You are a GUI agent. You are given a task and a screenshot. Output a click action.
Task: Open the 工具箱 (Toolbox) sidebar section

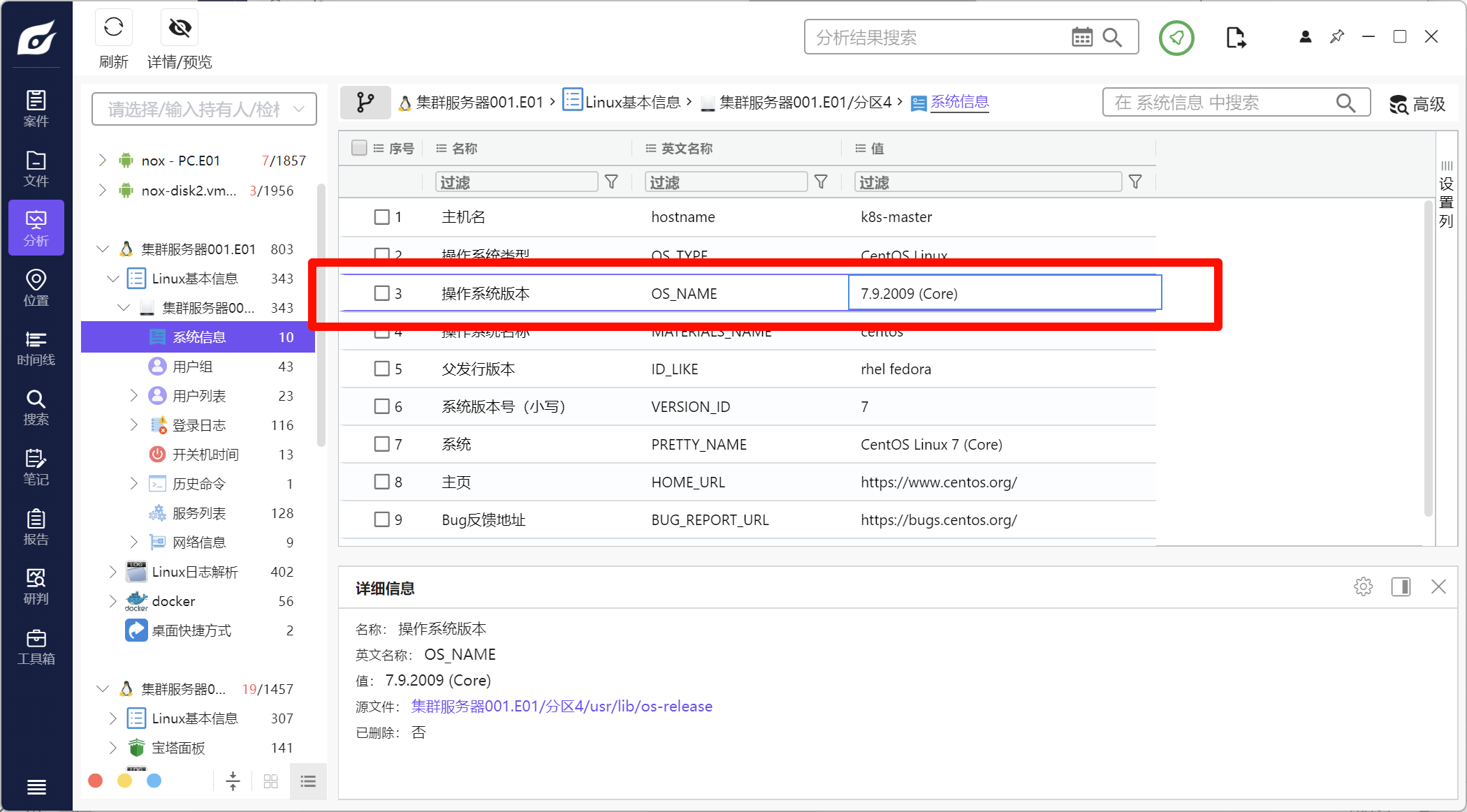pos(36,647)
